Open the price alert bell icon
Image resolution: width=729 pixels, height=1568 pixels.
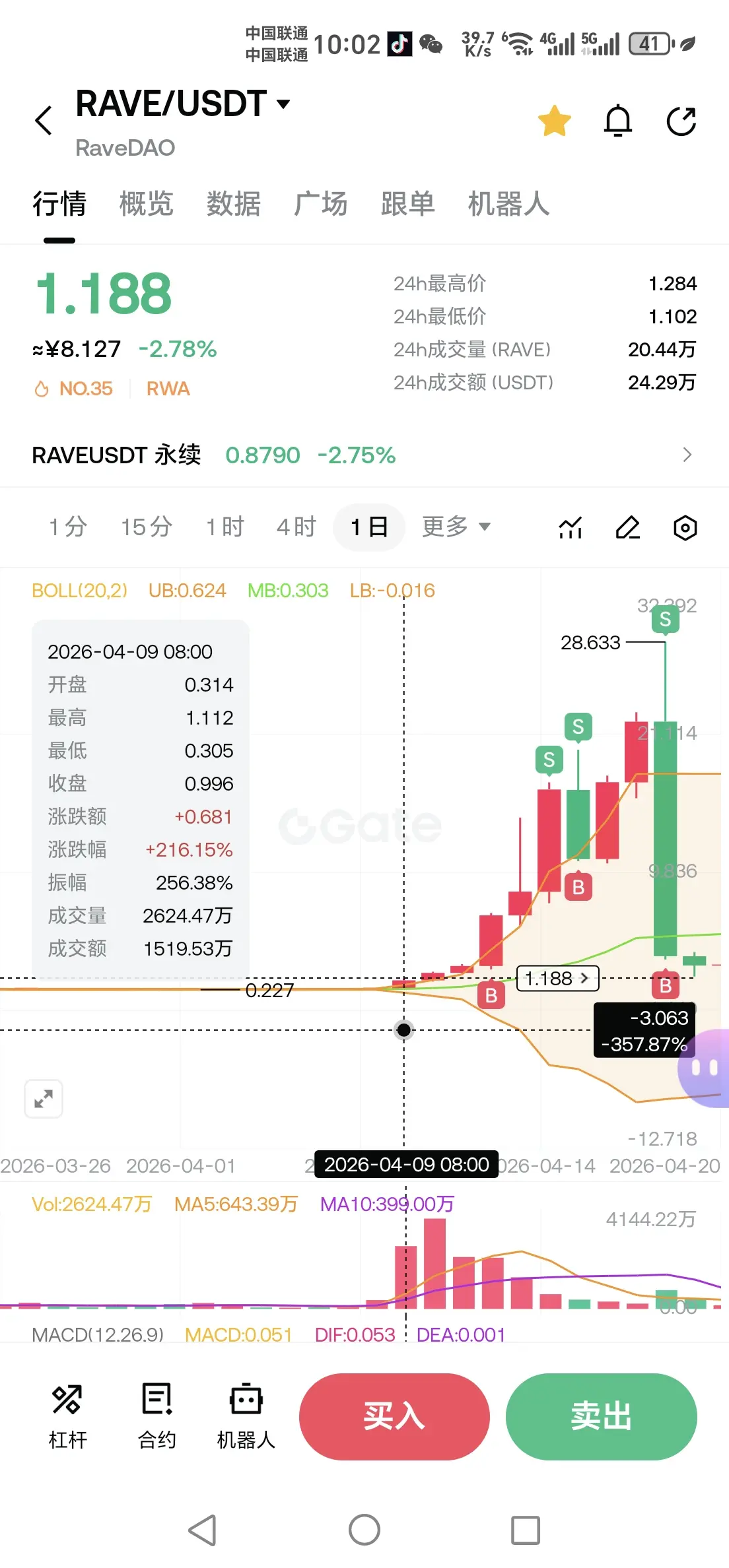618,121
